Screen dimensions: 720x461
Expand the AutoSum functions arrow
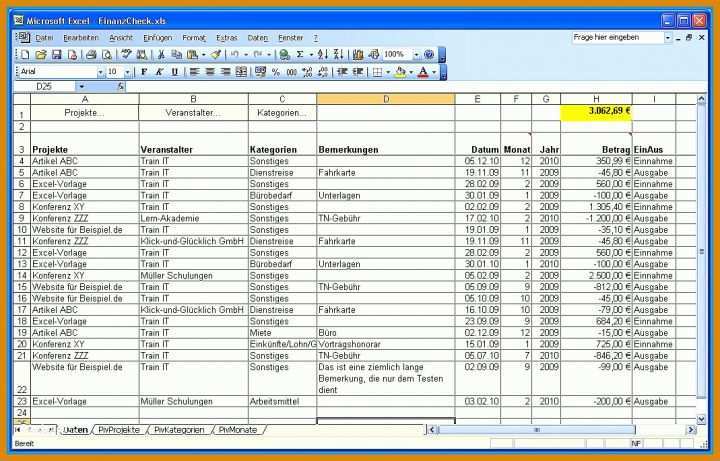[x=311, y=55]
